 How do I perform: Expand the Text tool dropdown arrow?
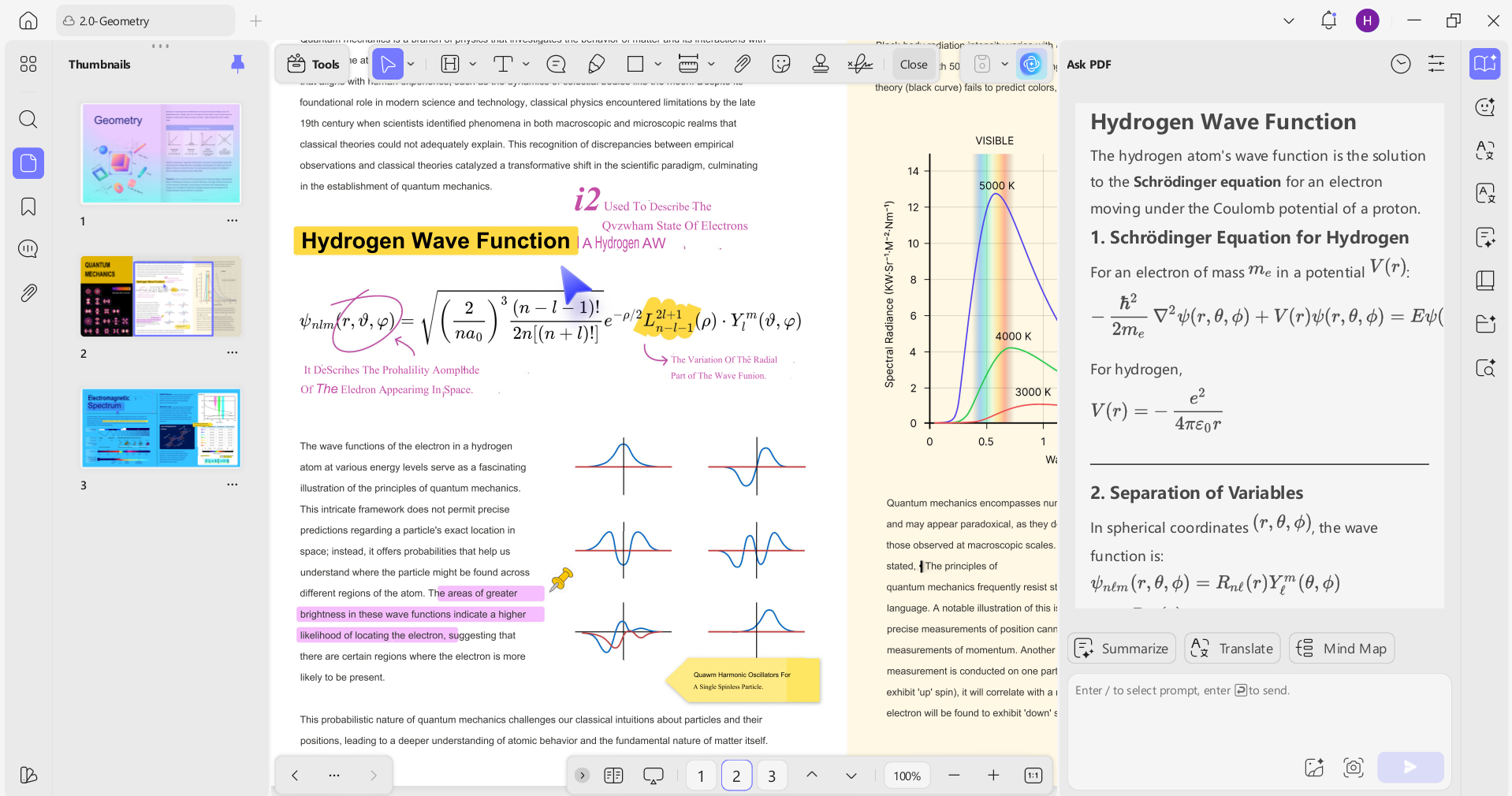526,64
